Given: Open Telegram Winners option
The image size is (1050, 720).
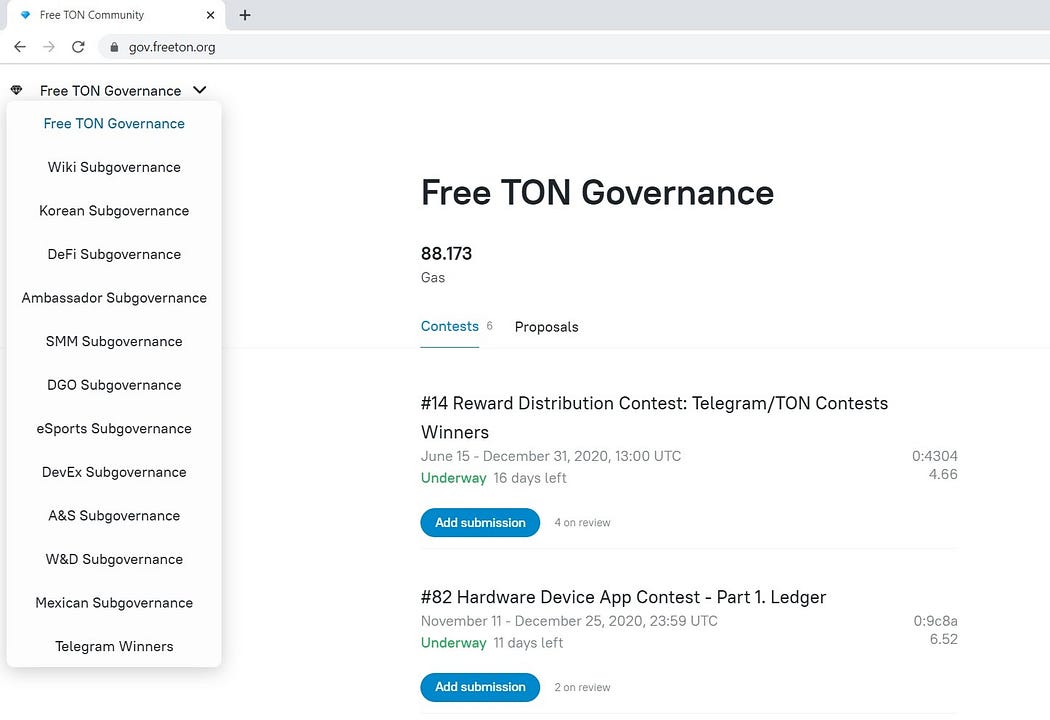Looking at the screenshot, I should tap(114, 646).
